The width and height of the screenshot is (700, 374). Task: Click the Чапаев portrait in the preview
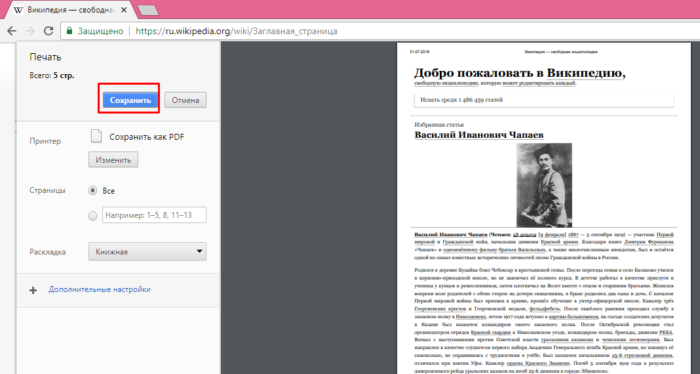[x=544, y=185]
